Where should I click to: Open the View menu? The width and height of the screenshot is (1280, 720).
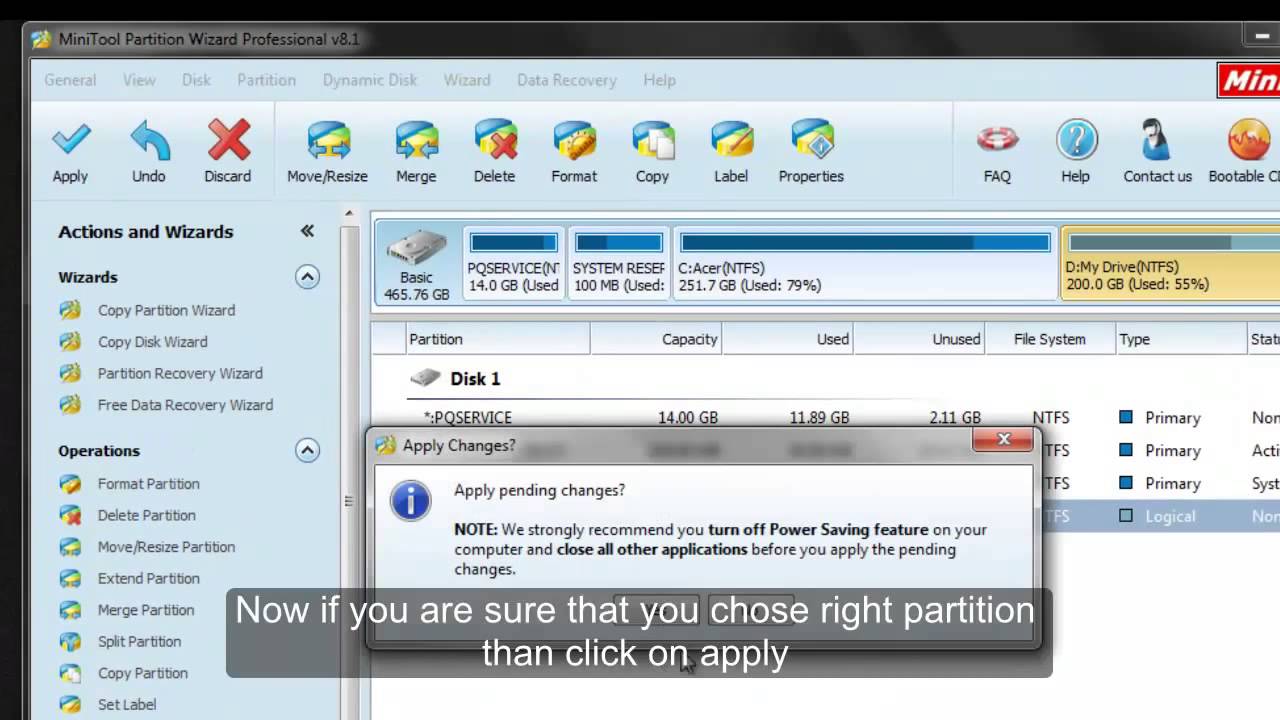[x=139, y=80]
